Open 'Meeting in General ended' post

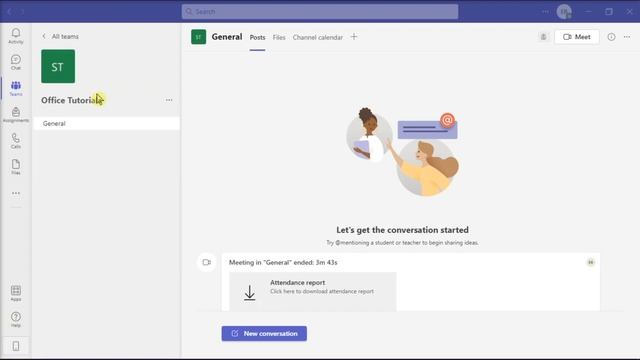pos(283,262)
